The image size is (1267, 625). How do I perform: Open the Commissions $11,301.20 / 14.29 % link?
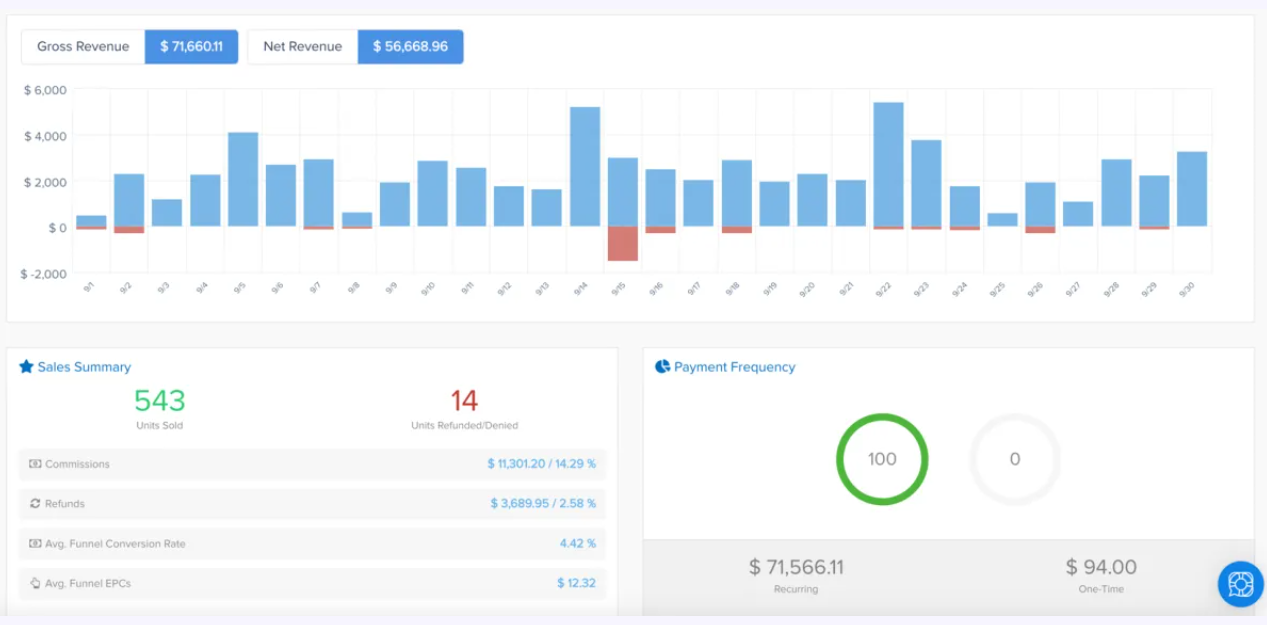click(x=541, y=464)
